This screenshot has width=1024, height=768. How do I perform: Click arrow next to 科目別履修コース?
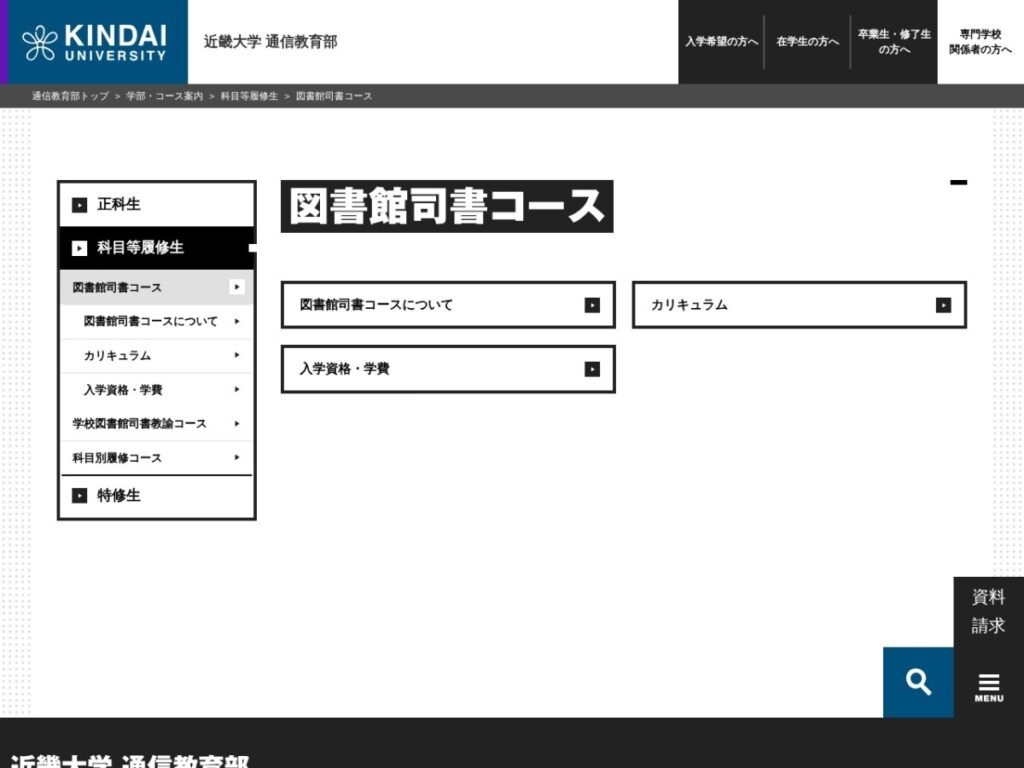point(236,458)
